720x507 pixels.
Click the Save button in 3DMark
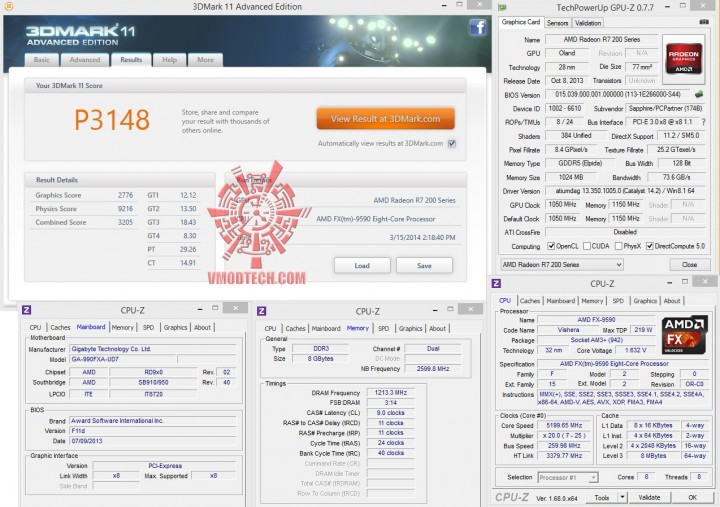pos(424,265)
